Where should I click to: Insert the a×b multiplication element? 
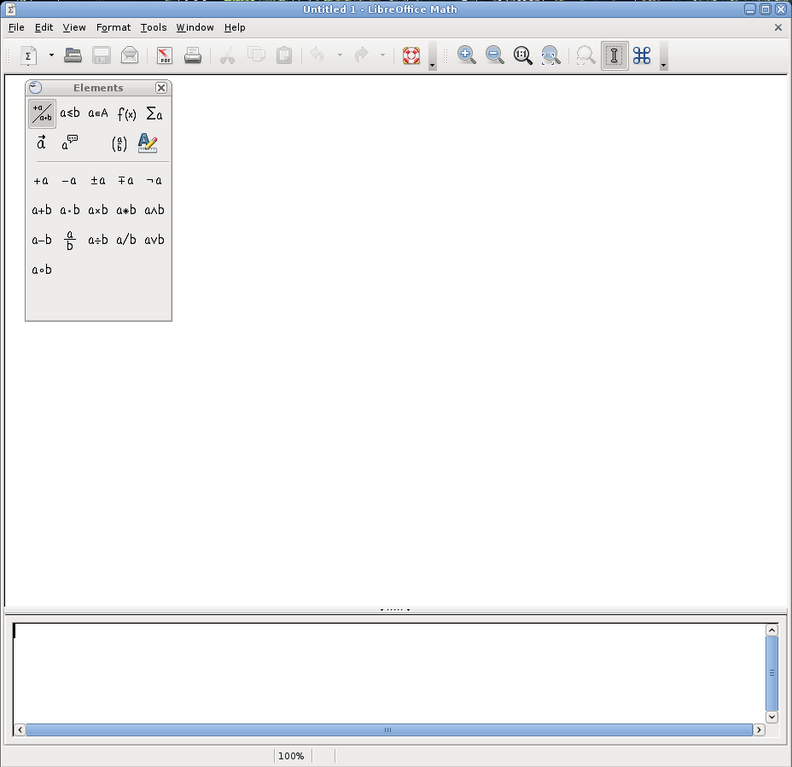tap(98, 210)
